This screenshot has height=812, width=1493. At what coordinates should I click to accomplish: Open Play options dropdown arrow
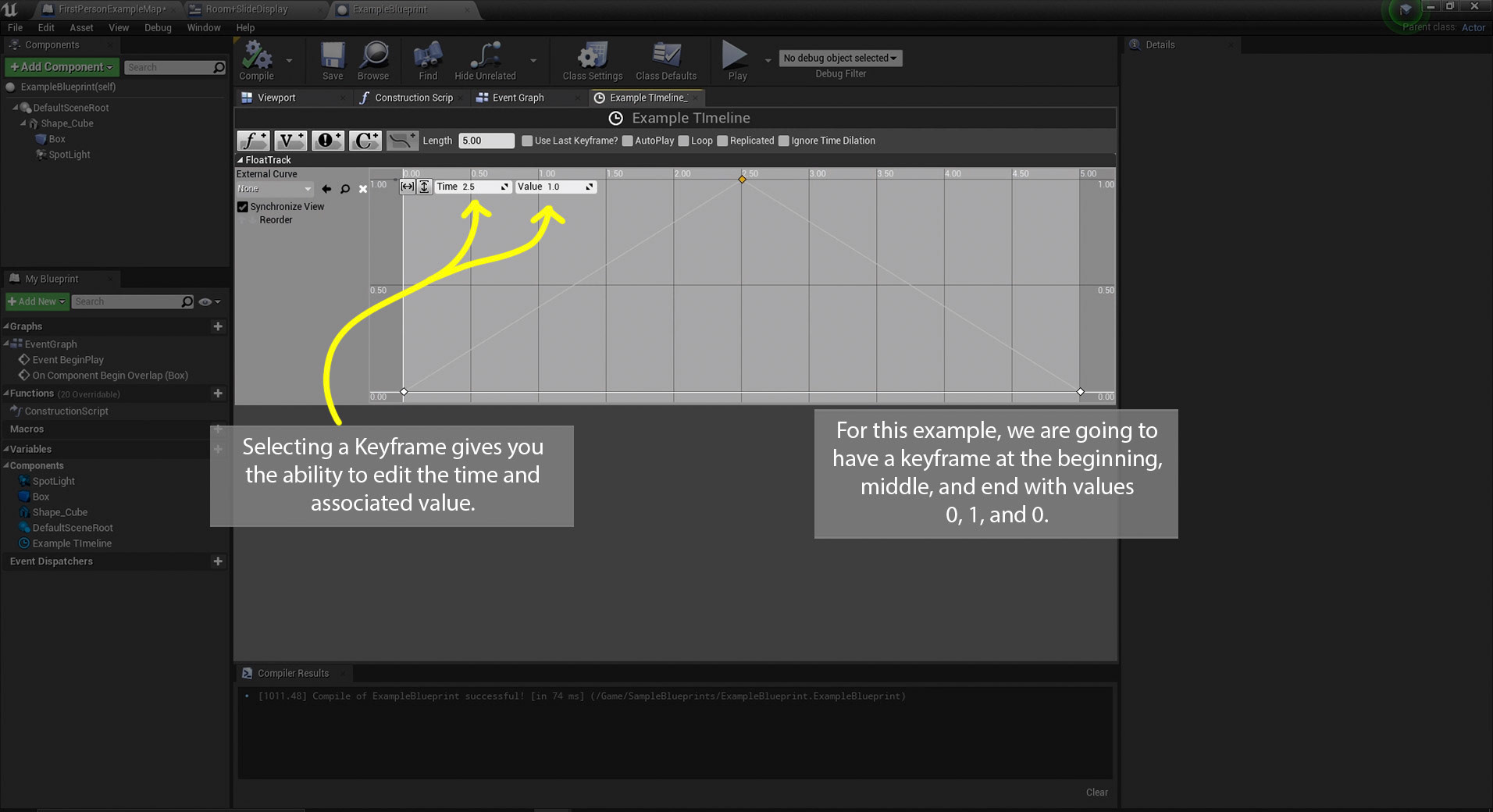[768, 61]
